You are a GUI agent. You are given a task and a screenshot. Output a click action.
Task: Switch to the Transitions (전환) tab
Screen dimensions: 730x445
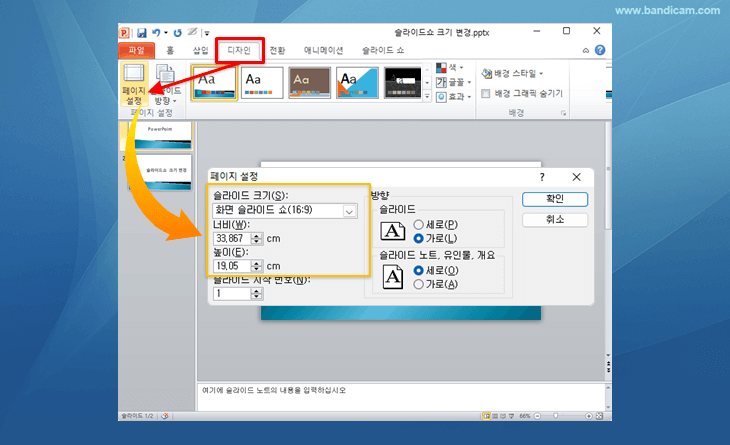coord(277,50)
